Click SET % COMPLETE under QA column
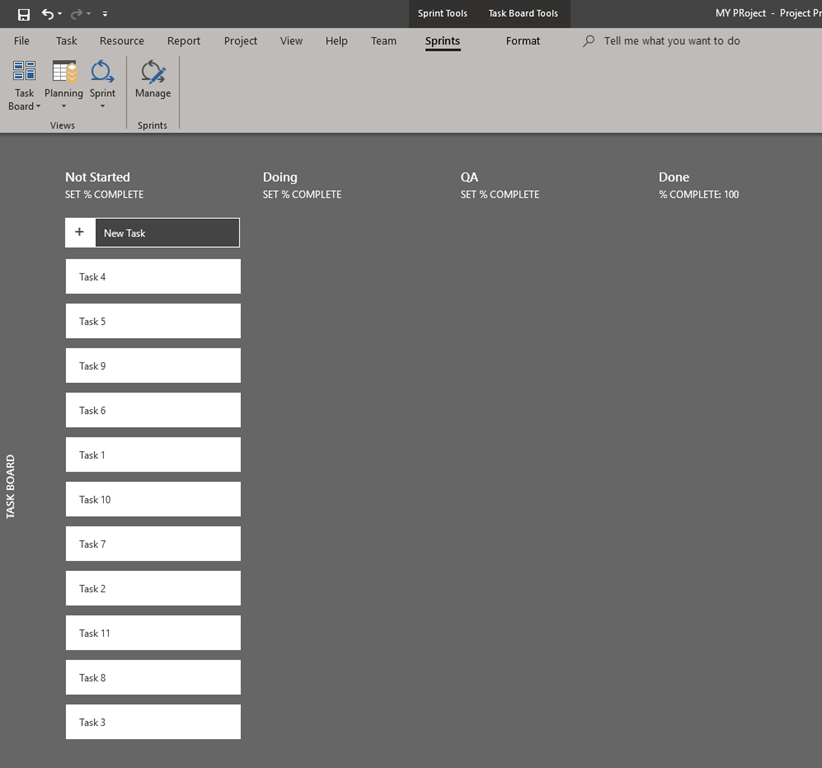The image size is (822, 768). coord(499,195)
